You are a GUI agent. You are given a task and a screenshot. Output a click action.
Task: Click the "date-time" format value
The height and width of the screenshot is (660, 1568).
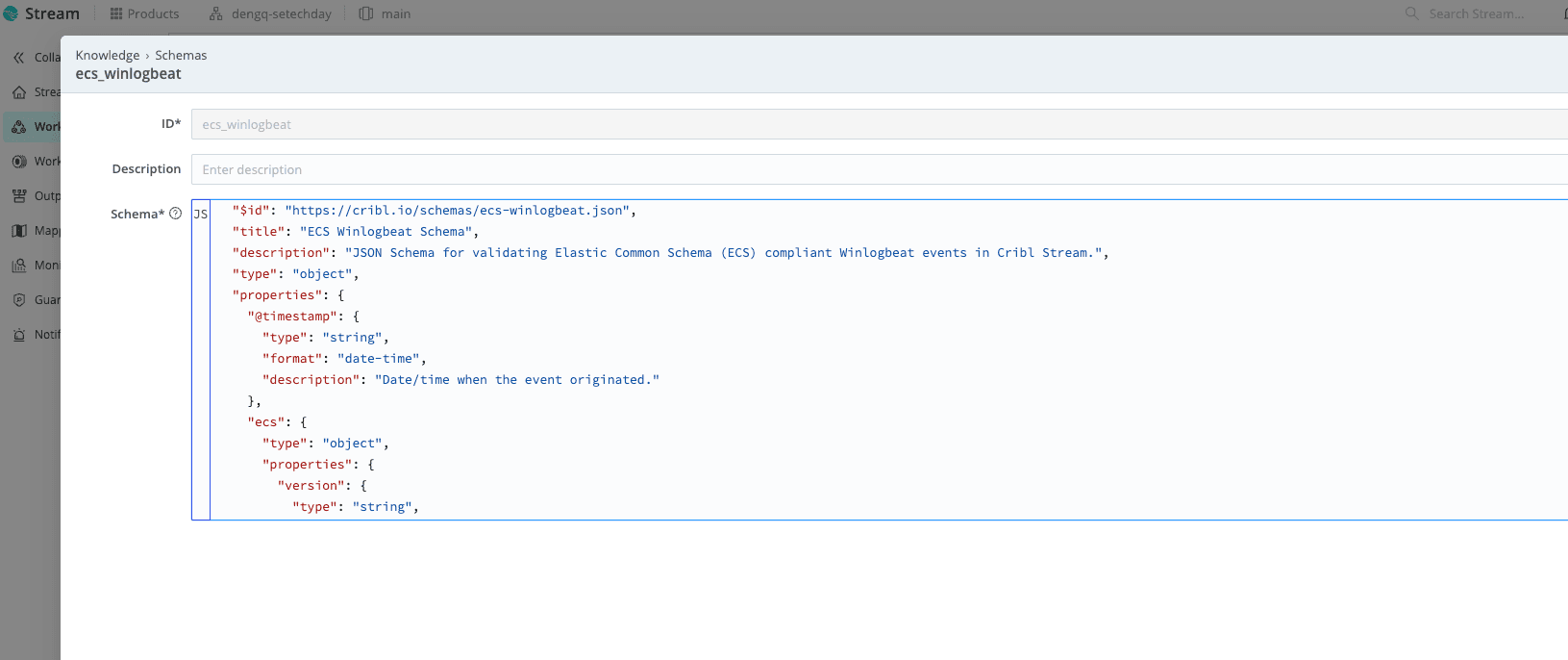coord(378,359)
